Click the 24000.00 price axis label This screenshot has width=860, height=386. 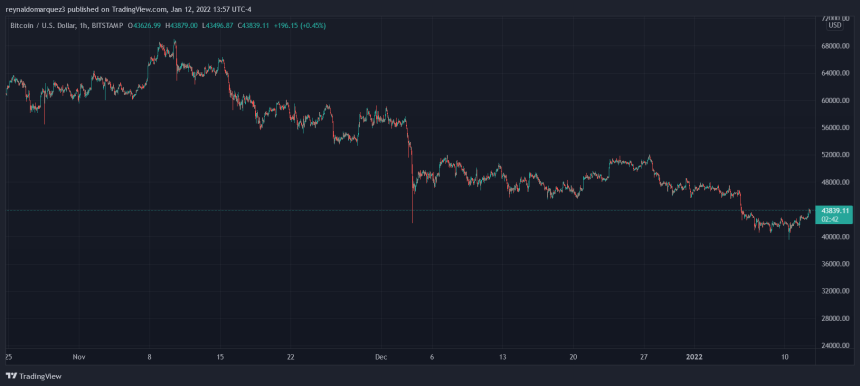click(835, 346)
